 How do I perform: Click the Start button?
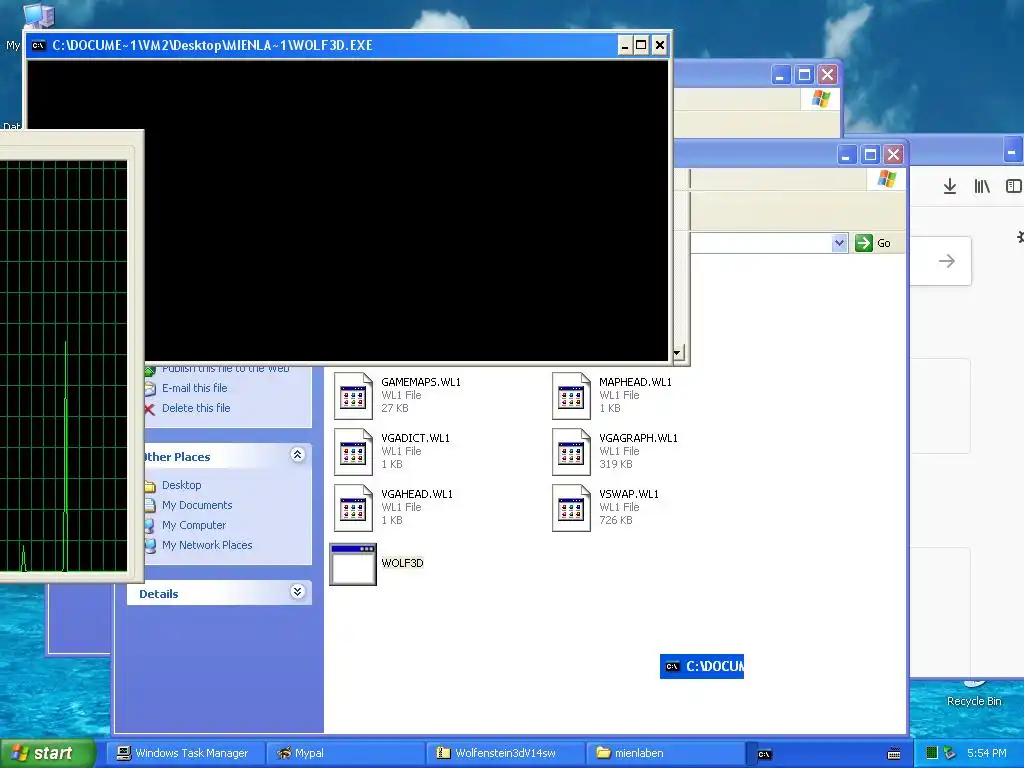coord(47,753)
